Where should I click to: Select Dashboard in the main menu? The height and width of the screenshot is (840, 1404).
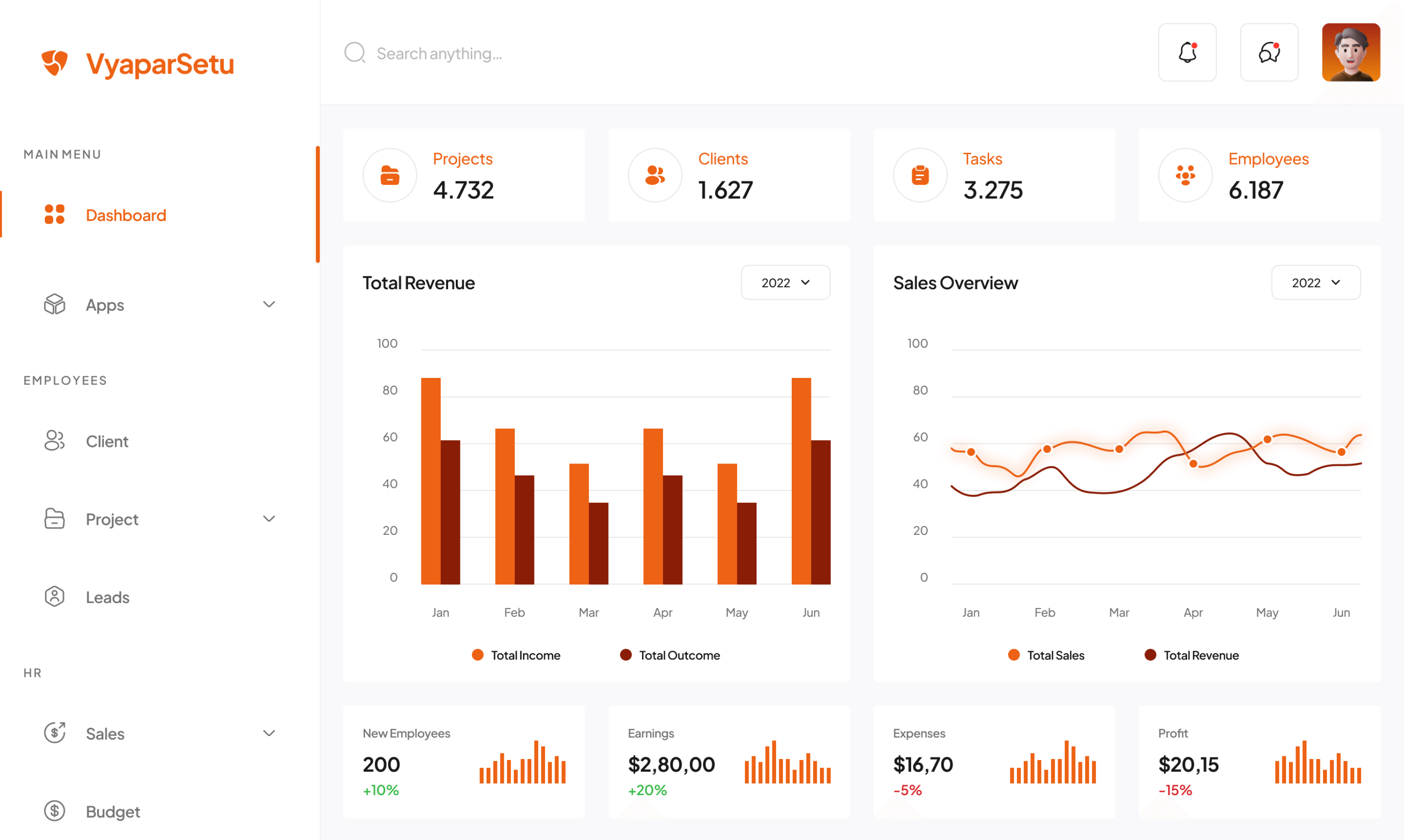tap(126, 215)
